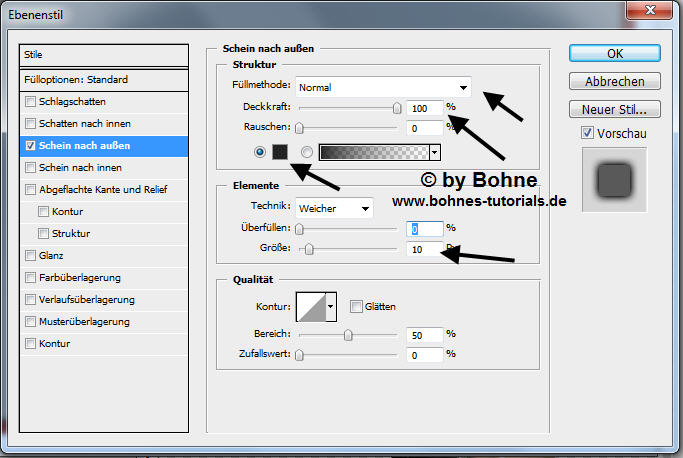Click the OK button

tap(615, 53)
